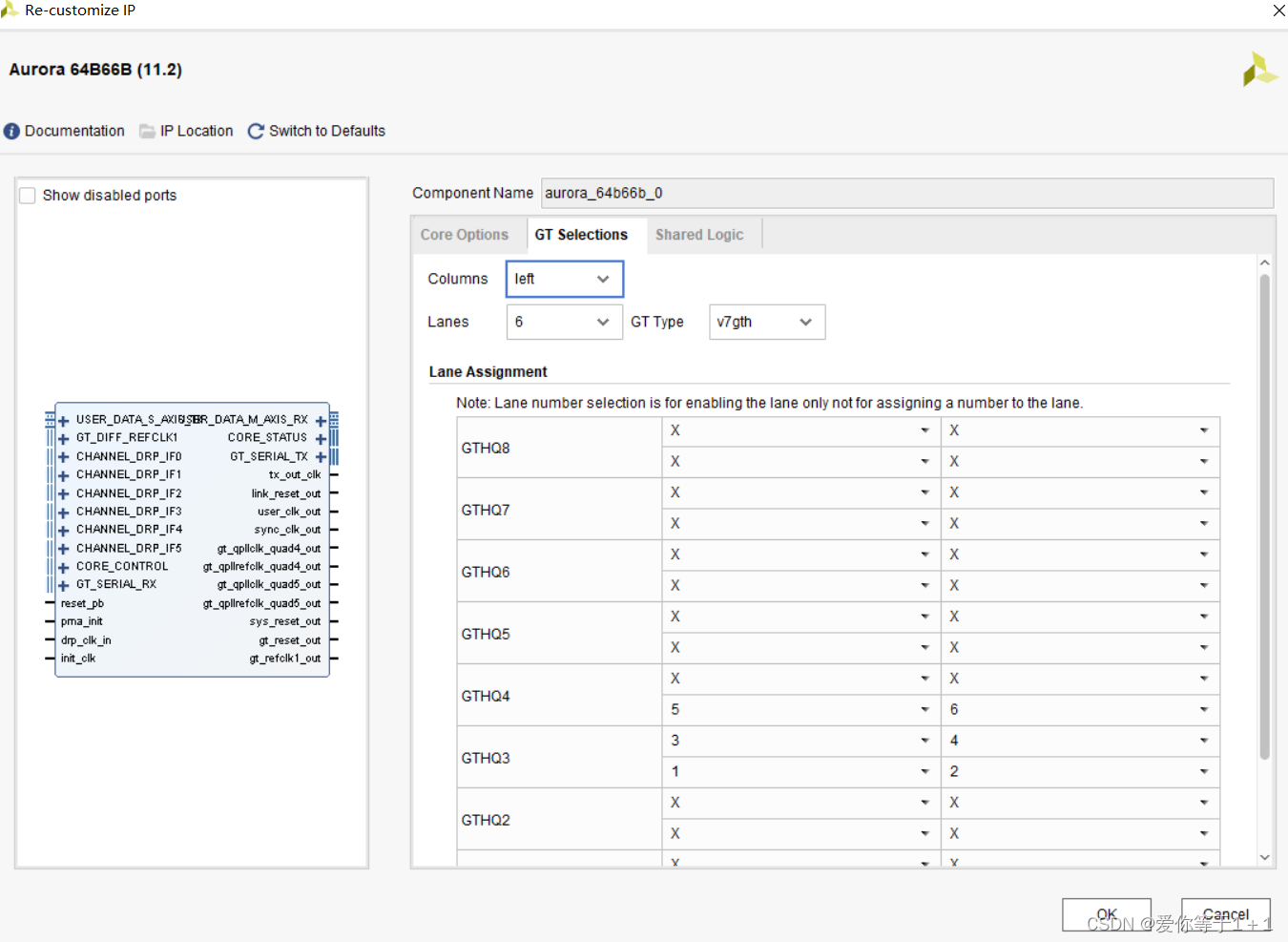Open GTHQ3 lane dropdown showing 3
This screenshot has height=942, width=1288.
[x=800, y=742]
